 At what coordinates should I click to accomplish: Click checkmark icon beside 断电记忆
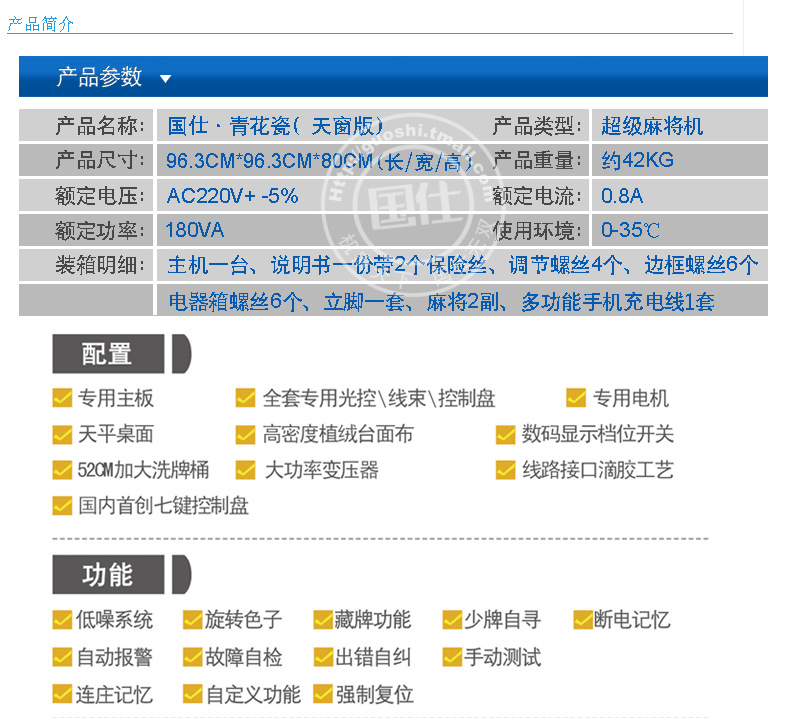tap(582, 620)
